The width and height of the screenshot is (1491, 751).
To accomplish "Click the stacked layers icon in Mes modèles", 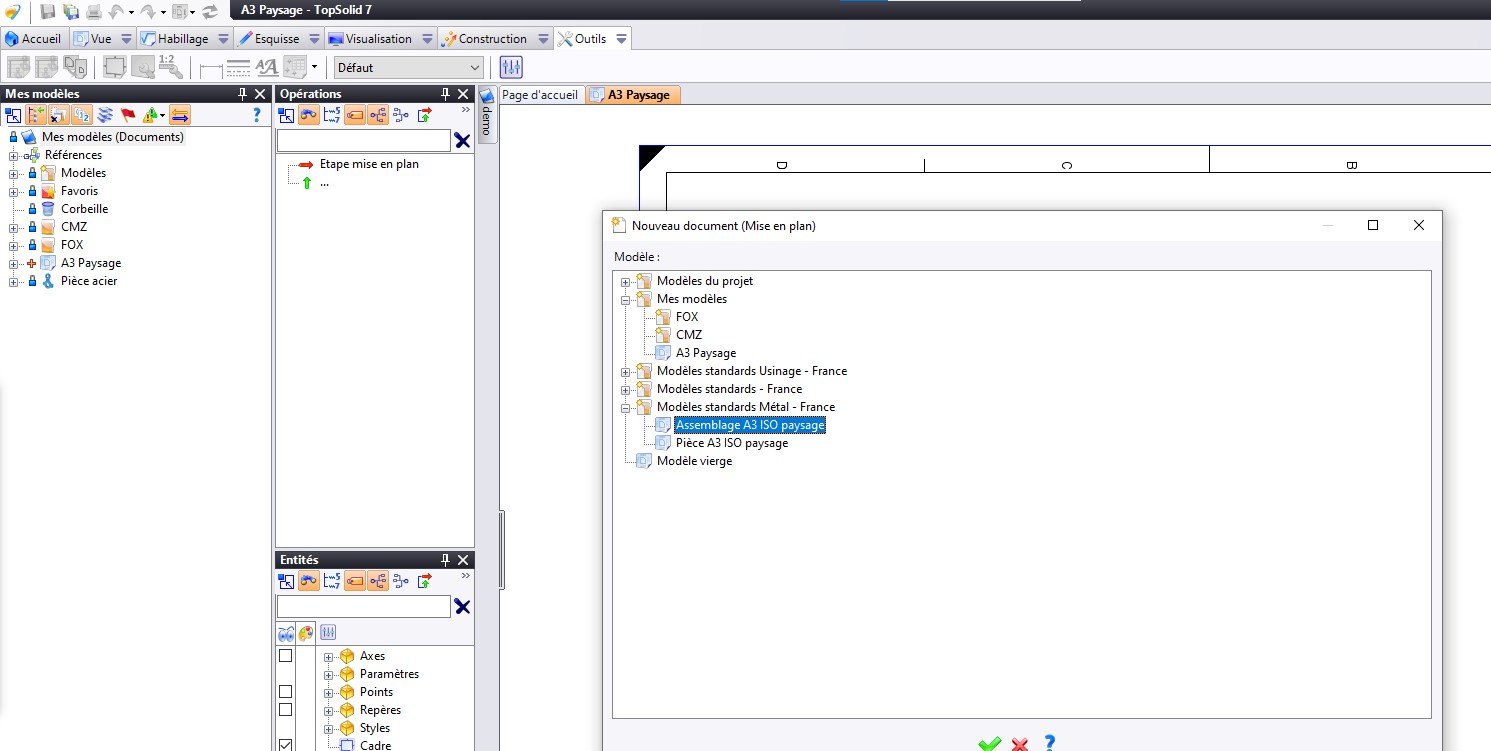I will point(105,115).
